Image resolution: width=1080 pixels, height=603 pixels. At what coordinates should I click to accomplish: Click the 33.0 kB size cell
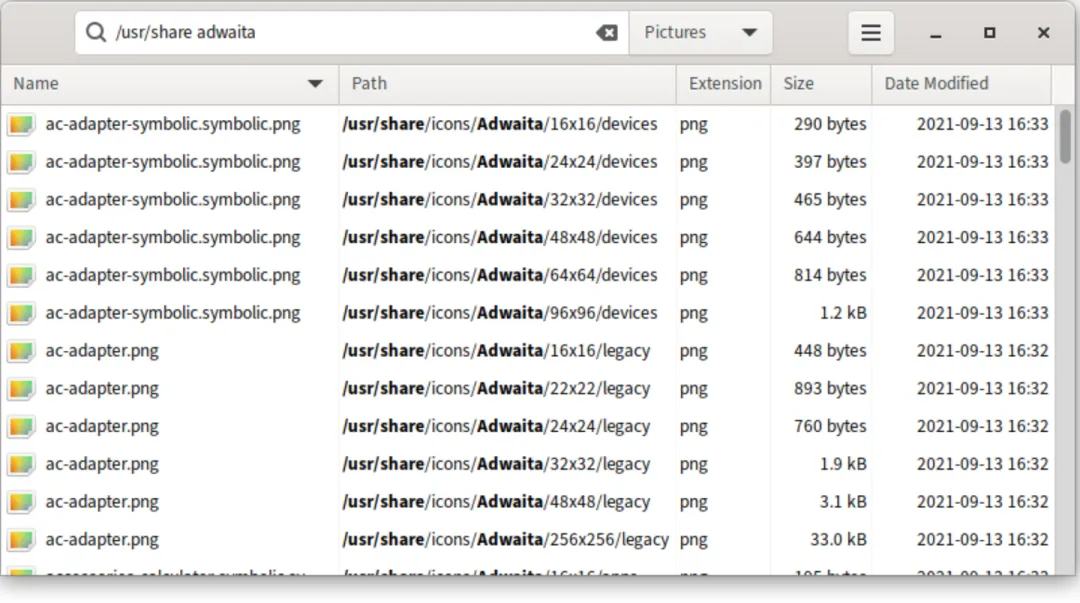838,540
